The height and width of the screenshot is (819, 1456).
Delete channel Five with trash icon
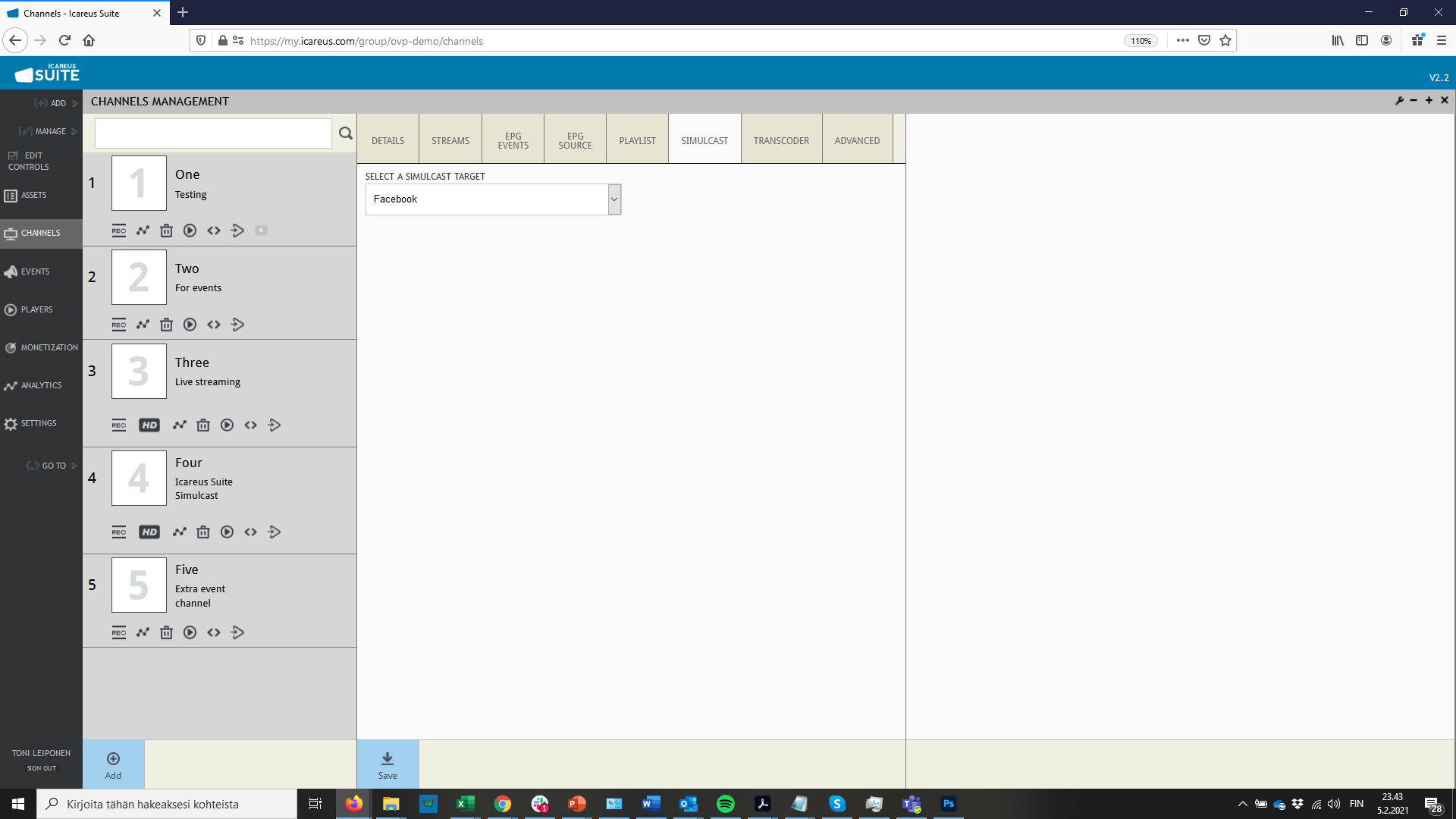166,632
